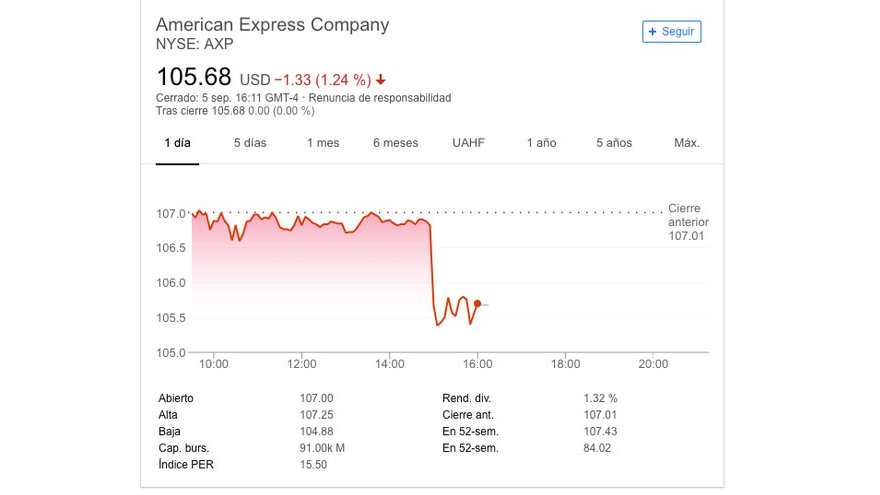Click the 12:00 time axis label

click(301, 364)
